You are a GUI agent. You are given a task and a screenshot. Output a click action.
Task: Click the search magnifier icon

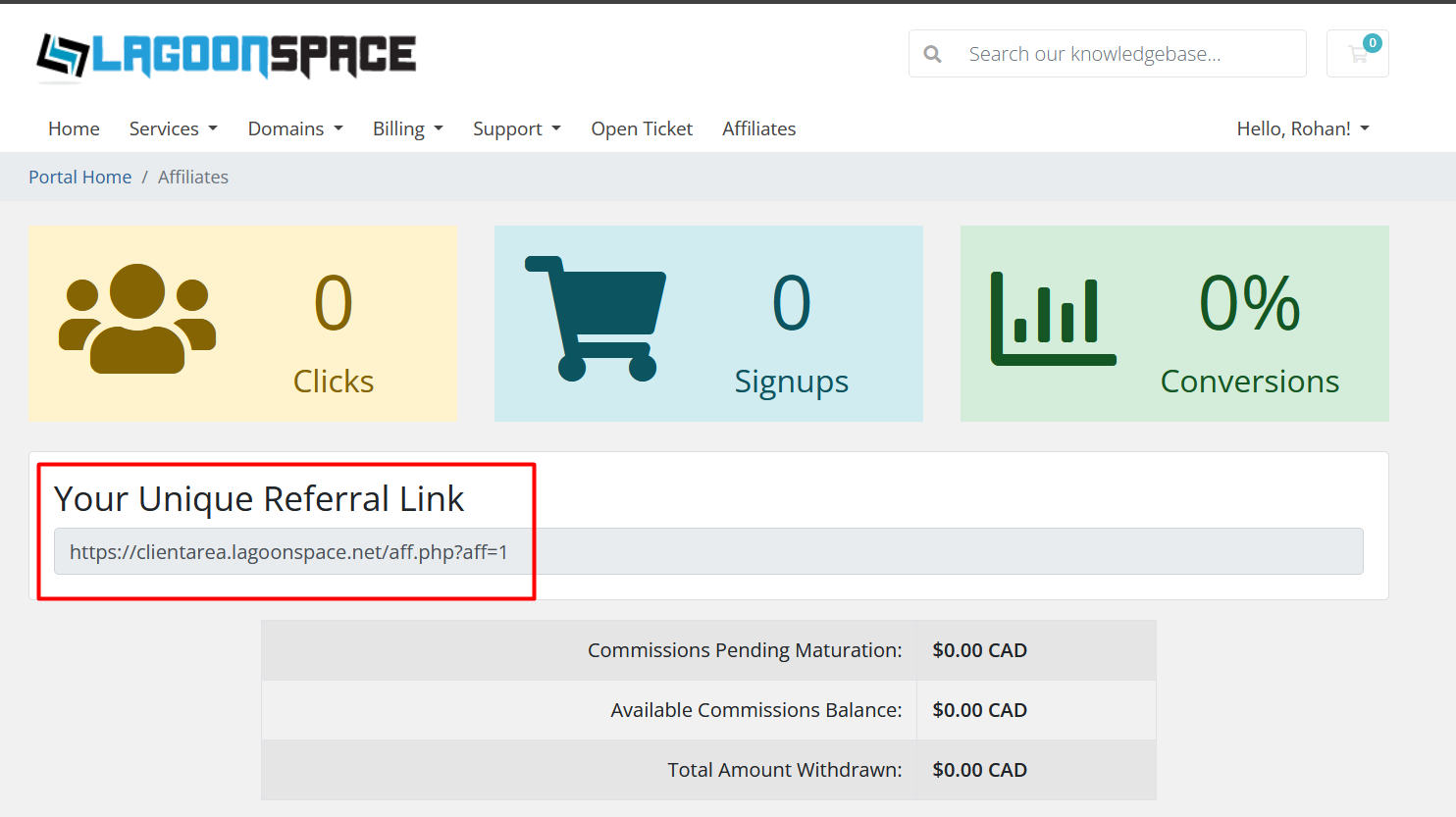click(x=933, y=54)
